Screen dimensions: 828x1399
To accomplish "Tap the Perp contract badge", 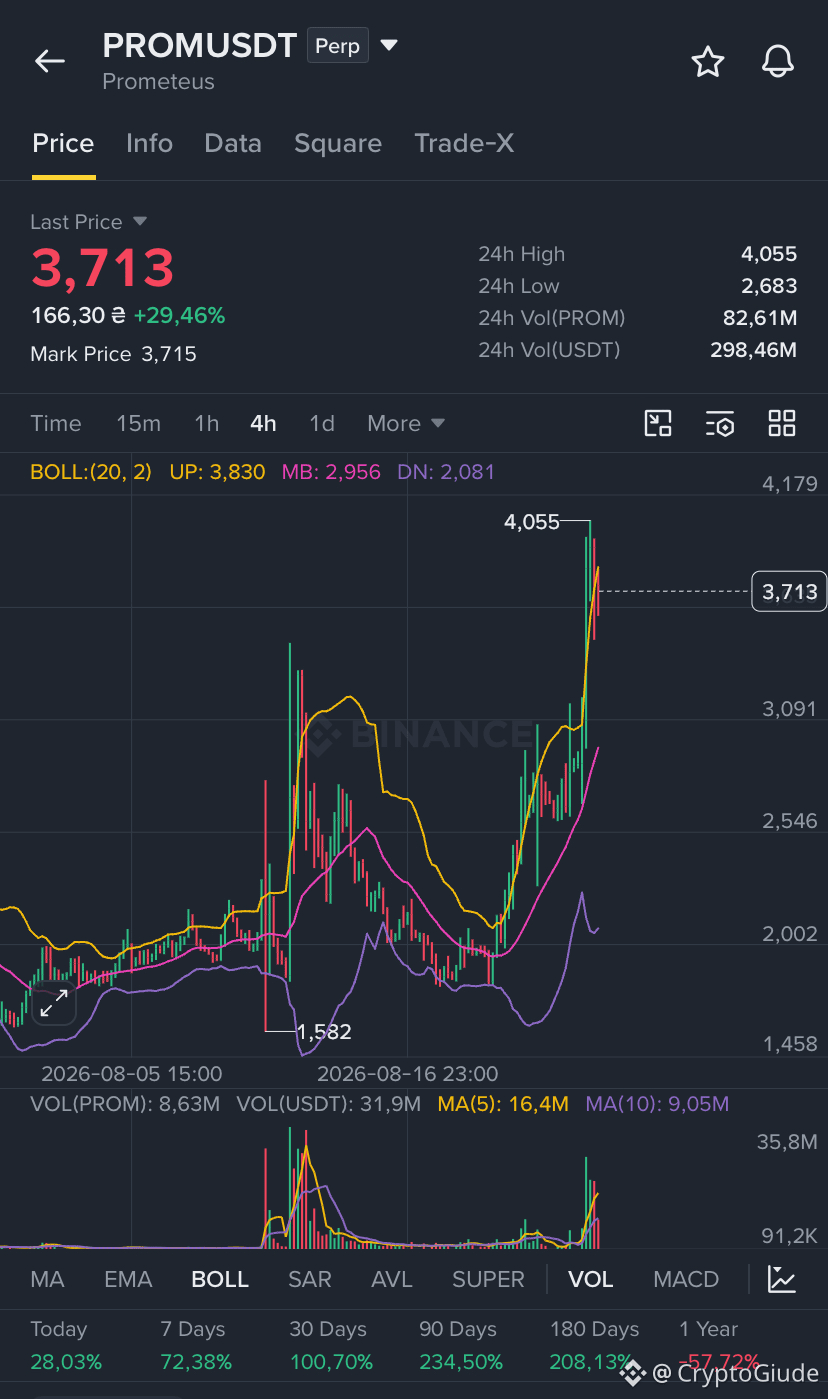I will click(x=338, y=46).
